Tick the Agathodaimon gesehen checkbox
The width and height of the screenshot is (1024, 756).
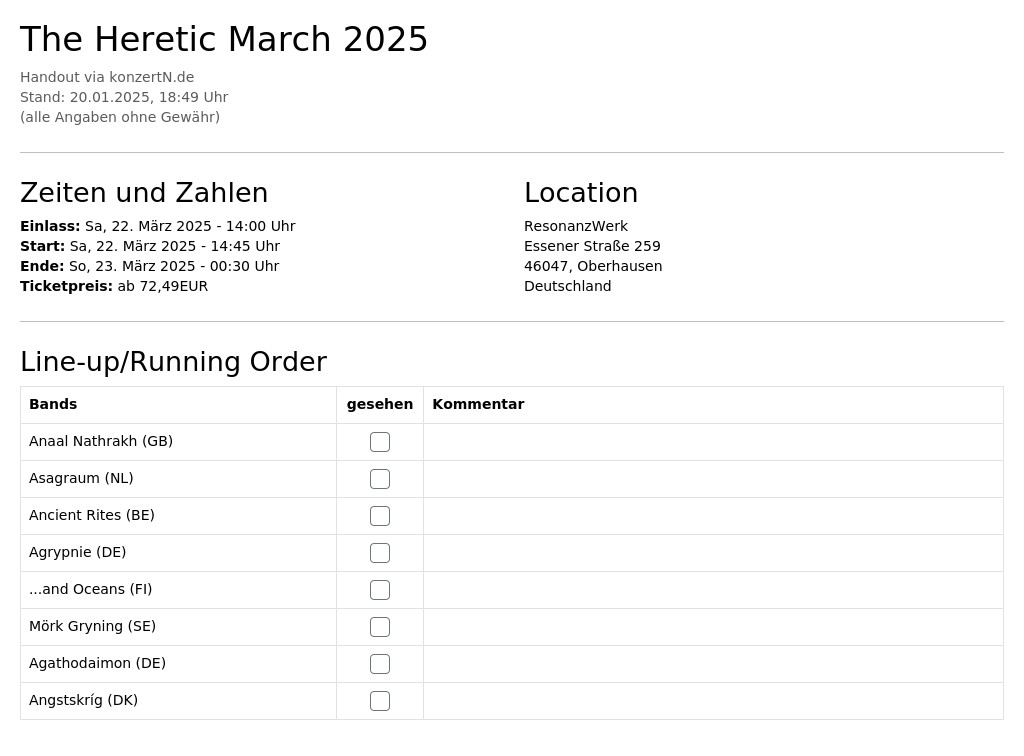tap(379, 664)
